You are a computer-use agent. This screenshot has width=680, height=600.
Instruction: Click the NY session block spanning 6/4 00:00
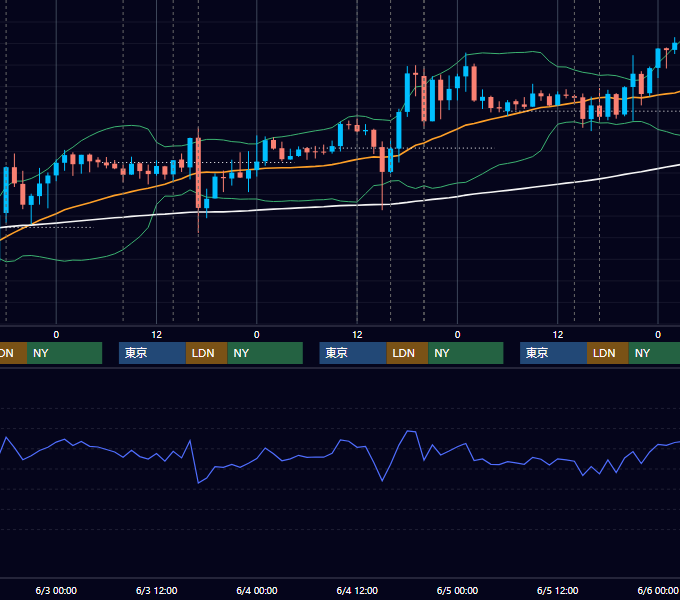265,353
